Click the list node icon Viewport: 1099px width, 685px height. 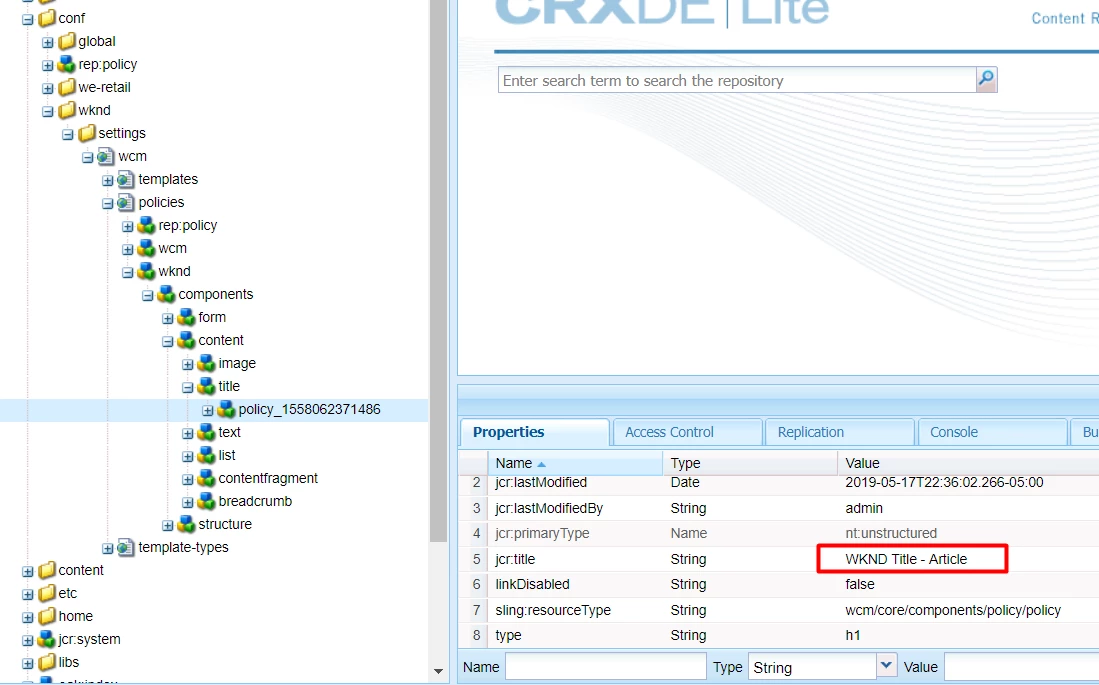point(206,456)
